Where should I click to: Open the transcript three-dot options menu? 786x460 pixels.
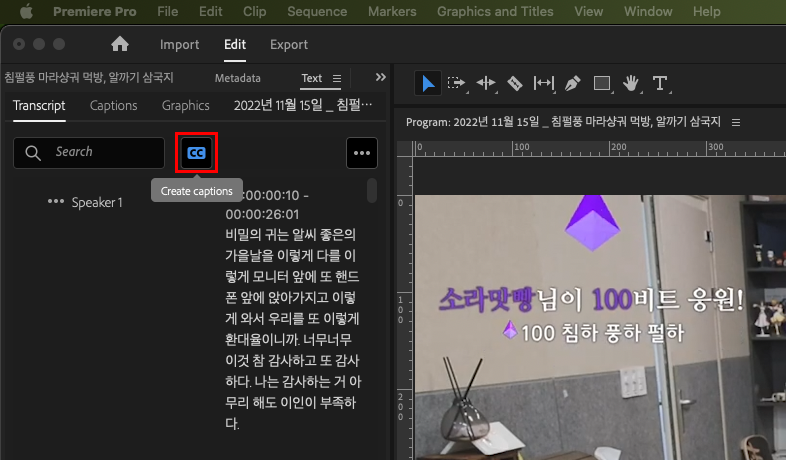[362, 153]
